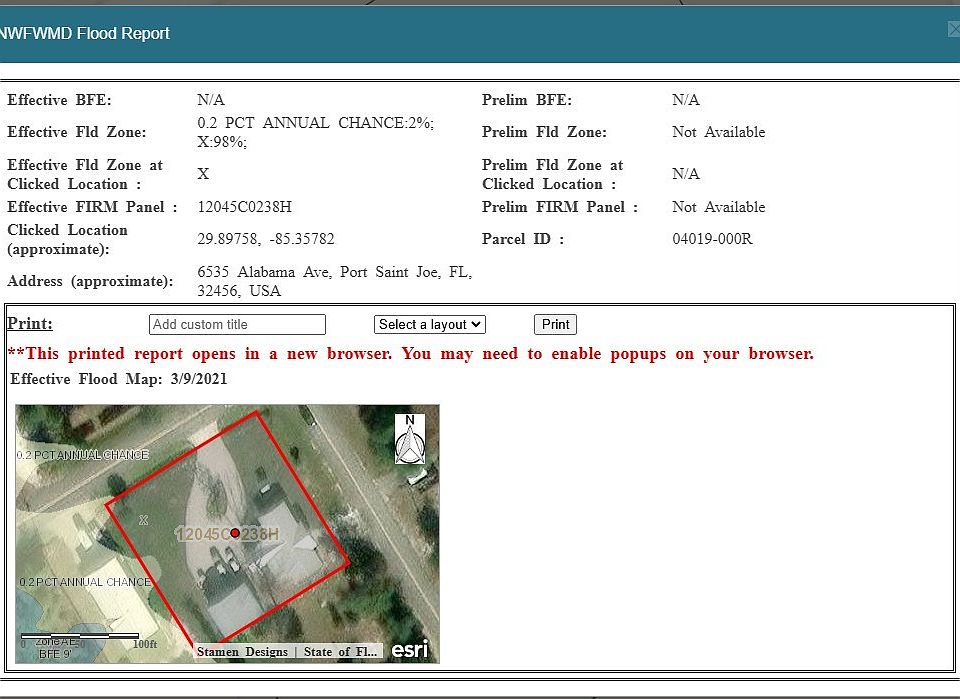
Task: Focus the Add custom title field
Action: click(x=237, y=324)
